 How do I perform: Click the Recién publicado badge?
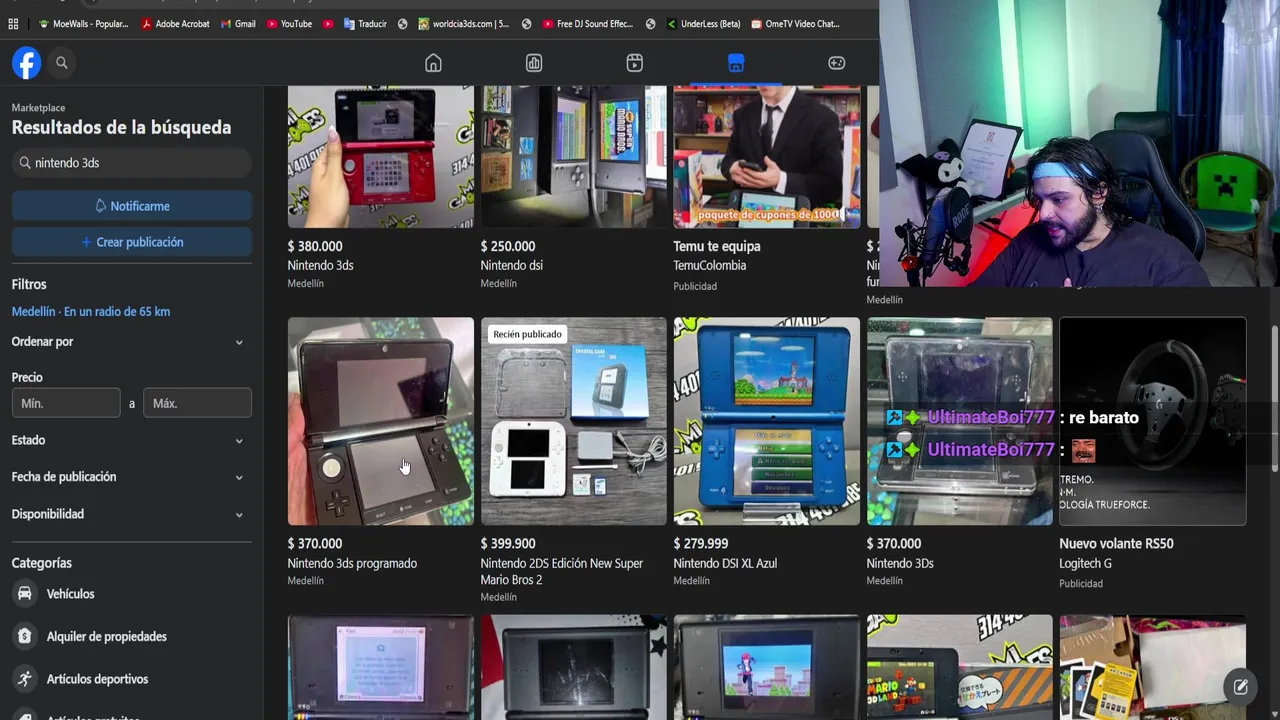coord(527,334)
